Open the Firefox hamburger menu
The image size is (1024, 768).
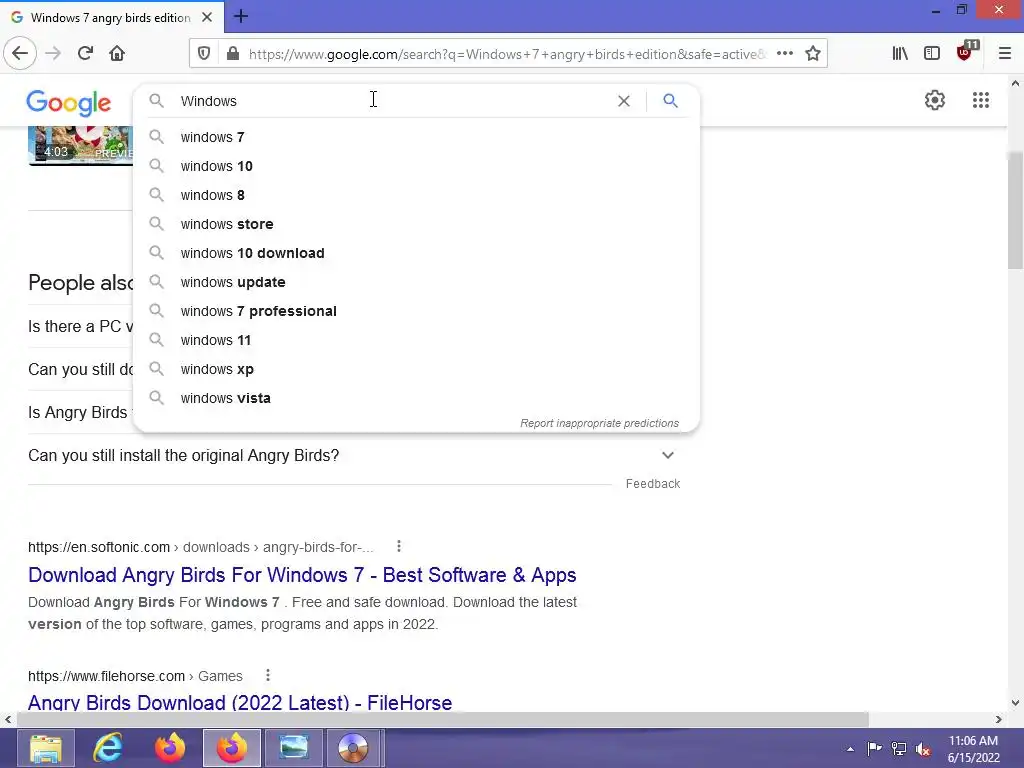coord(1005,54)
